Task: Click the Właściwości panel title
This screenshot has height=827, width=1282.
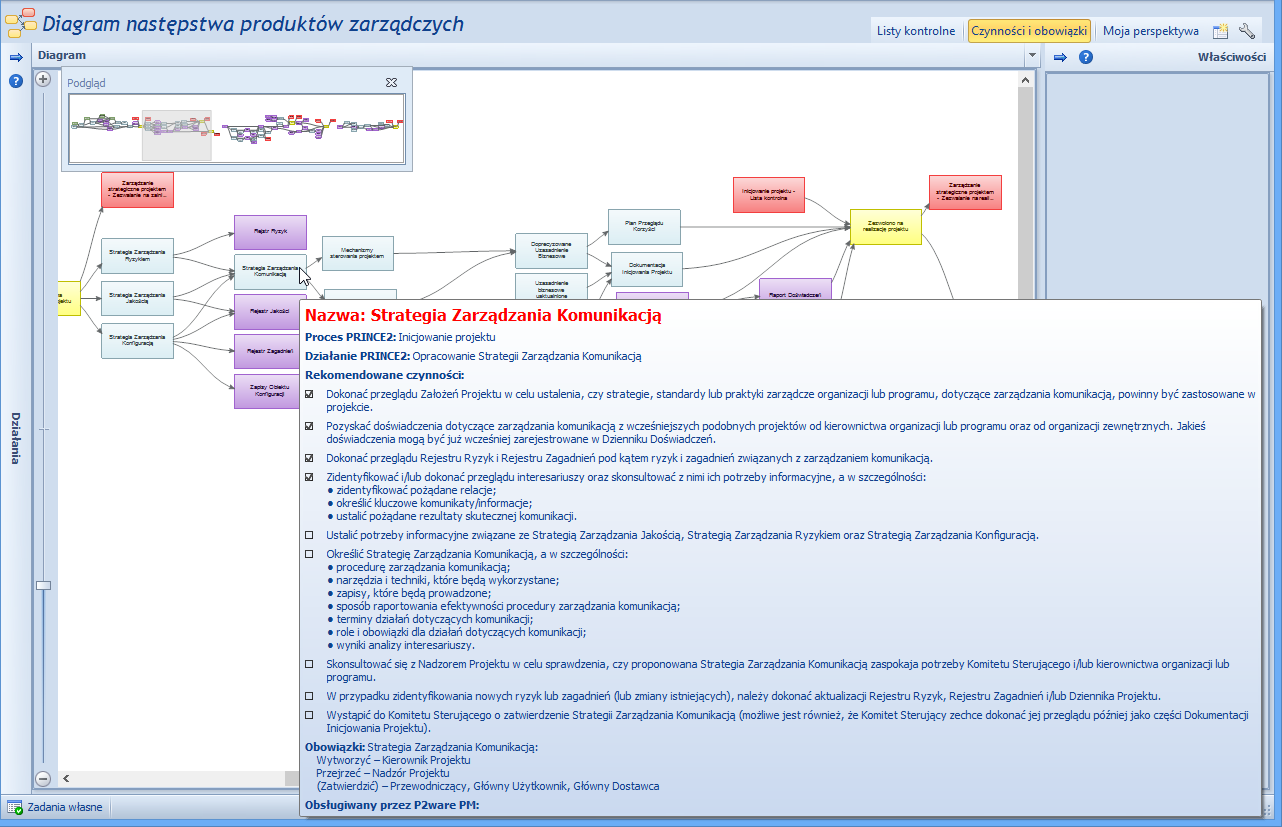Action: click(x=1231, y=57)
